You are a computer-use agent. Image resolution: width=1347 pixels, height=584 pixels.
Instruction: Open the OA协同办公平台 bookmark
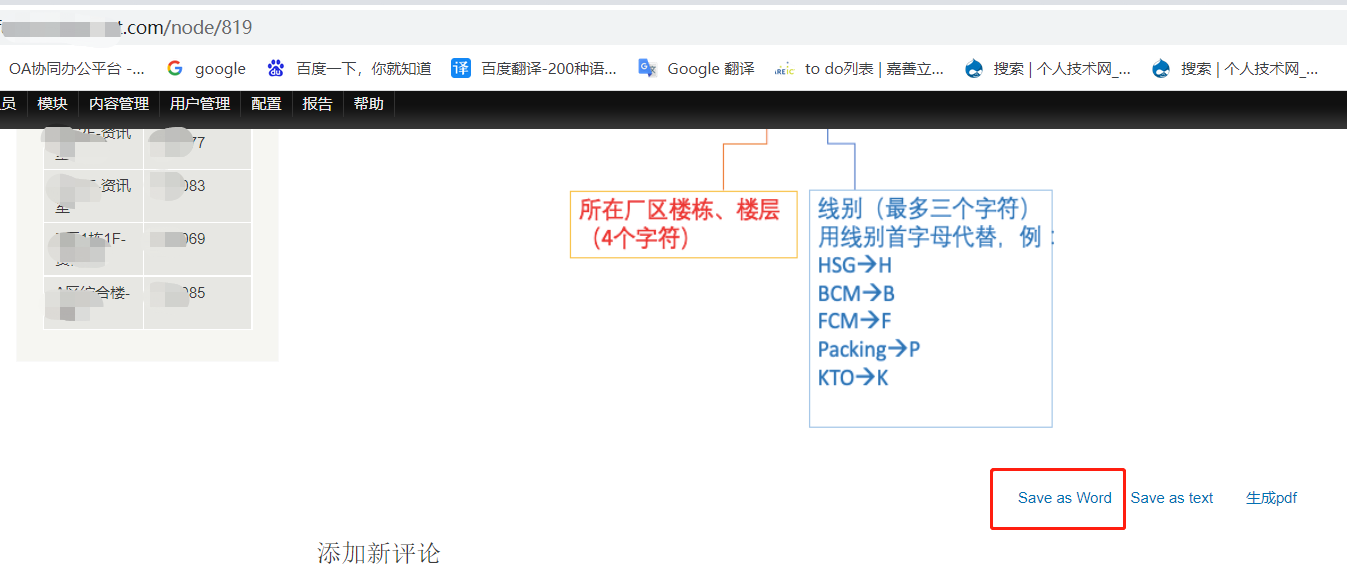[76, 69]
